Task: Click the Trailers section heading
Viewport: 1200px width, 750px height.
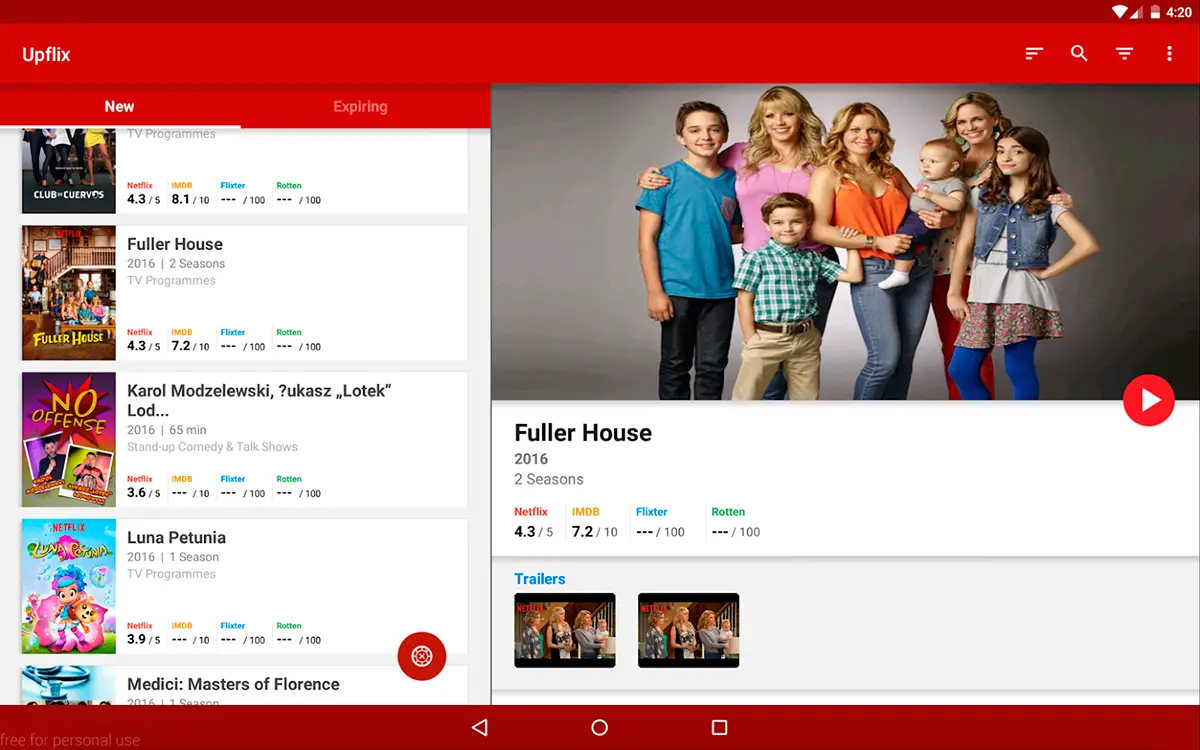Action: (540, 579)
